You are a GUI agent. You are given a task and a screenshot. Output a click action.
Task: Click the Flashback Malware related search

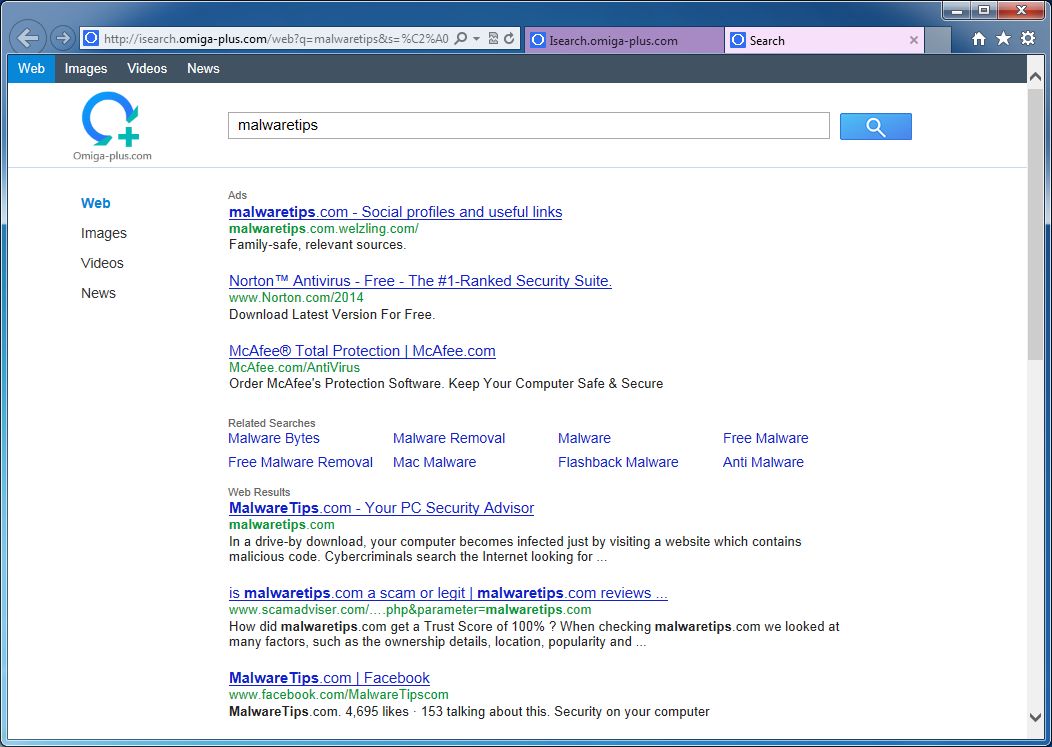click(618, 462)
